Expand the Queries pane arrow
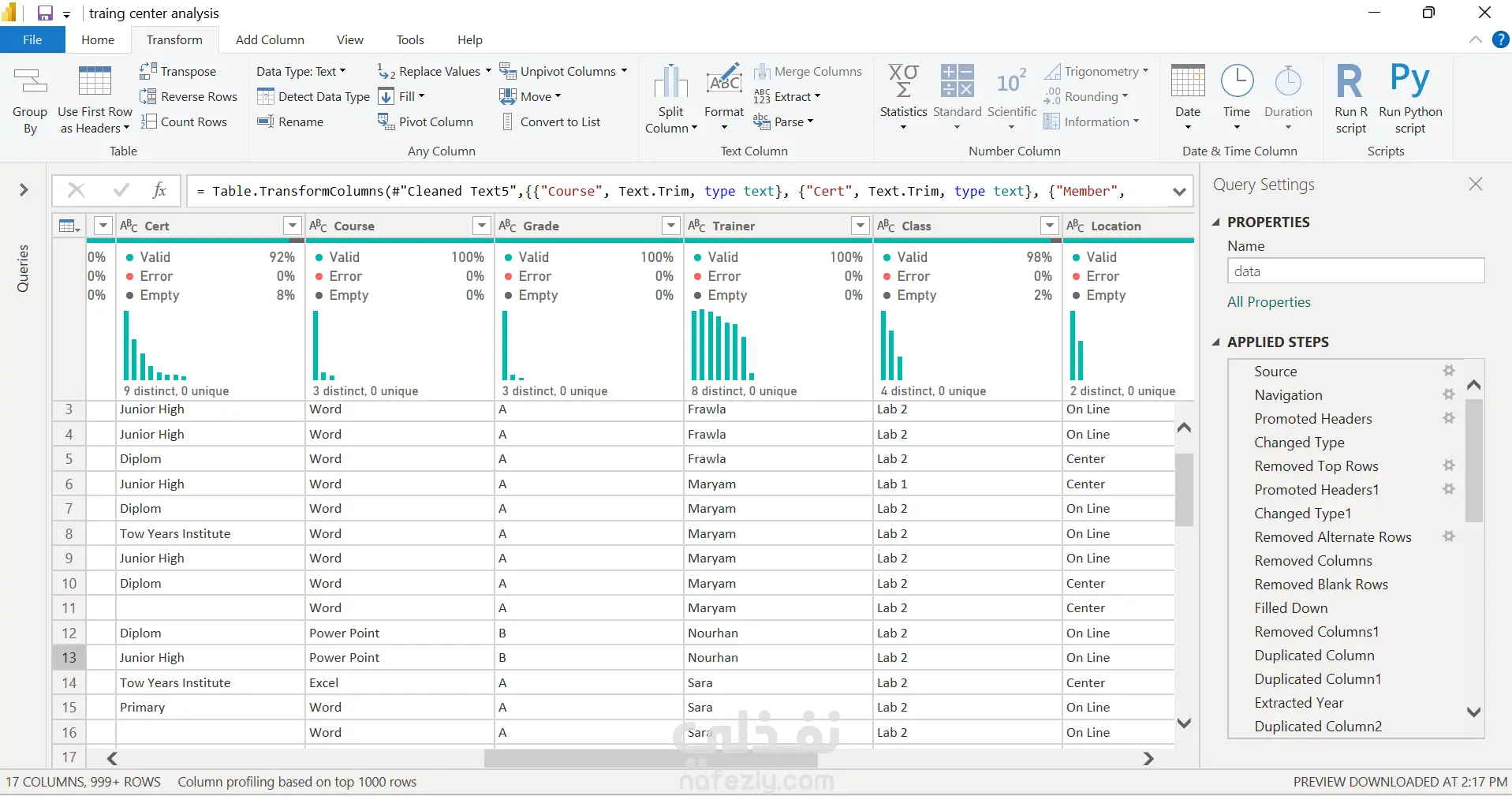The width and height of the screenshot is (1512, 796). click(24, 189)
